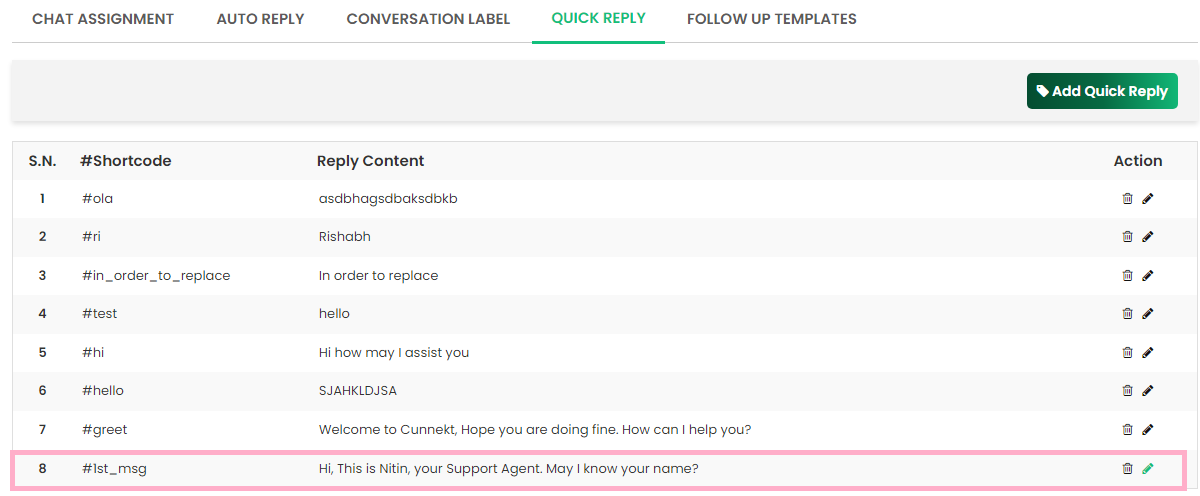1200x496 pixels.
Task: Delete the #ola quick reply
Action: [1127, 199]
